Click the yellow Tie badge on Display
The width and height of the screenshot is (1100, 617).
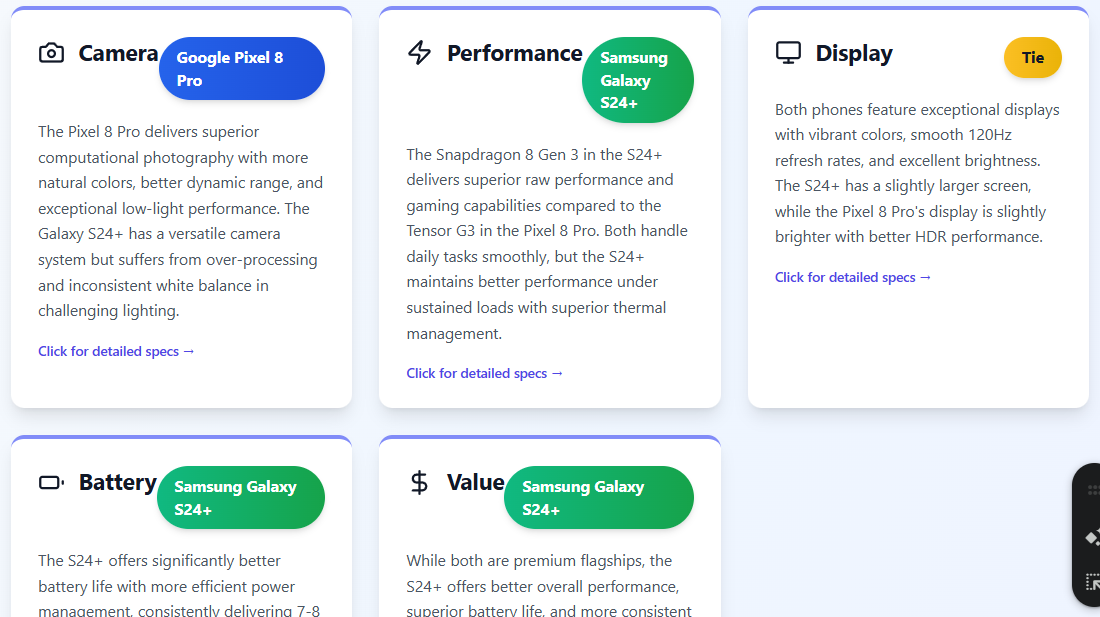pyautogui.click(x=1033, y=57)
